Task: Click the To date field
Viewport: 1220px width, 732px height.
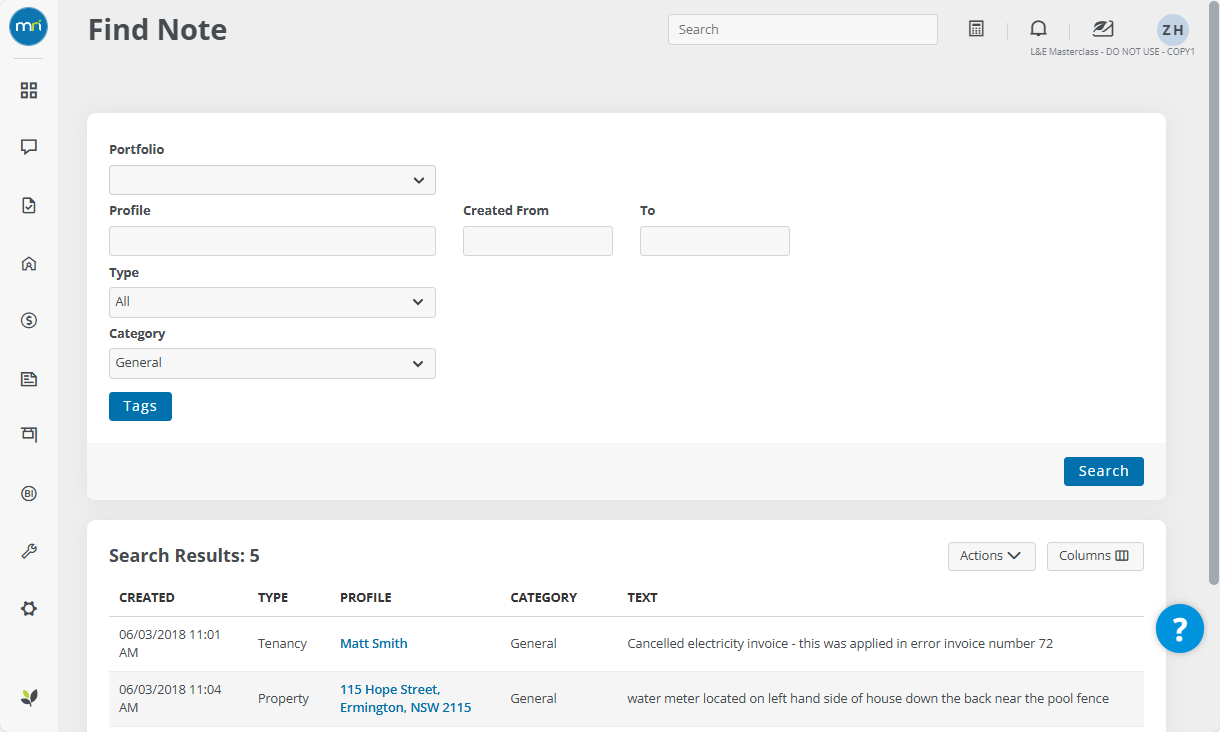Action: (714, 241)
